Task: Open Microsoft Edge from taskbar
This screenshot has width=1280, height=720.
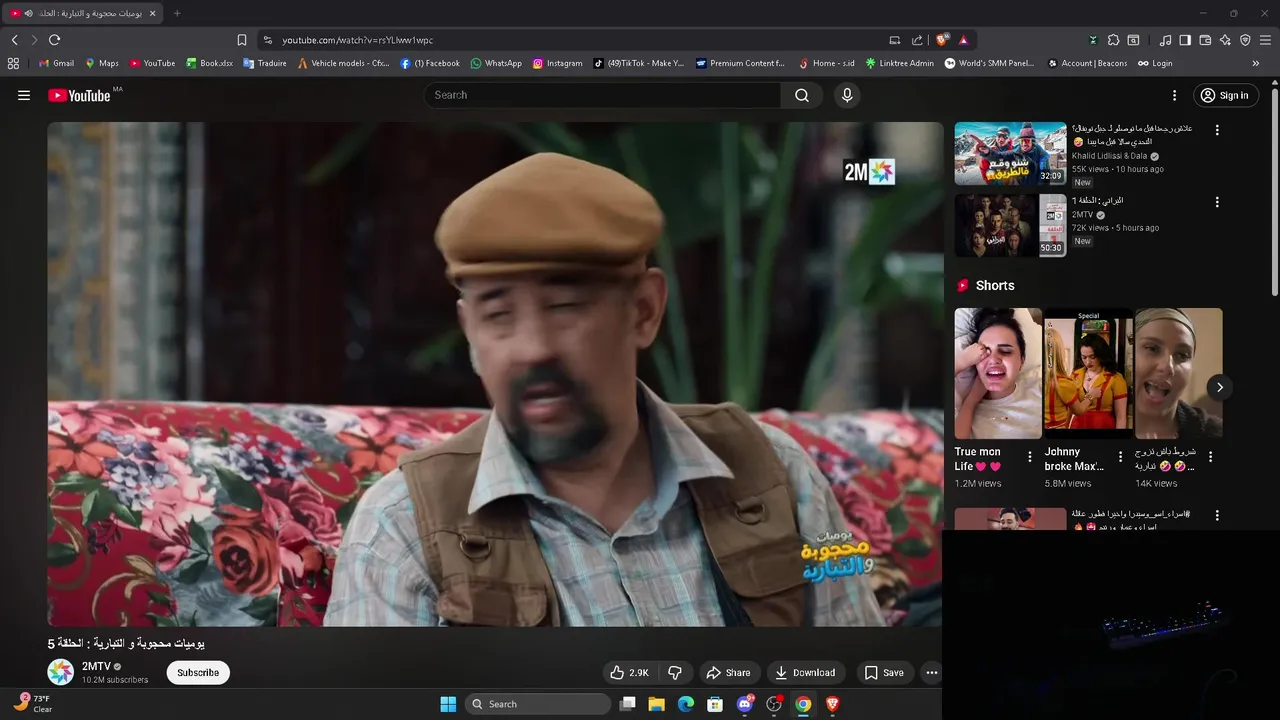Action: pyautogui.click(x=686, y=704)
